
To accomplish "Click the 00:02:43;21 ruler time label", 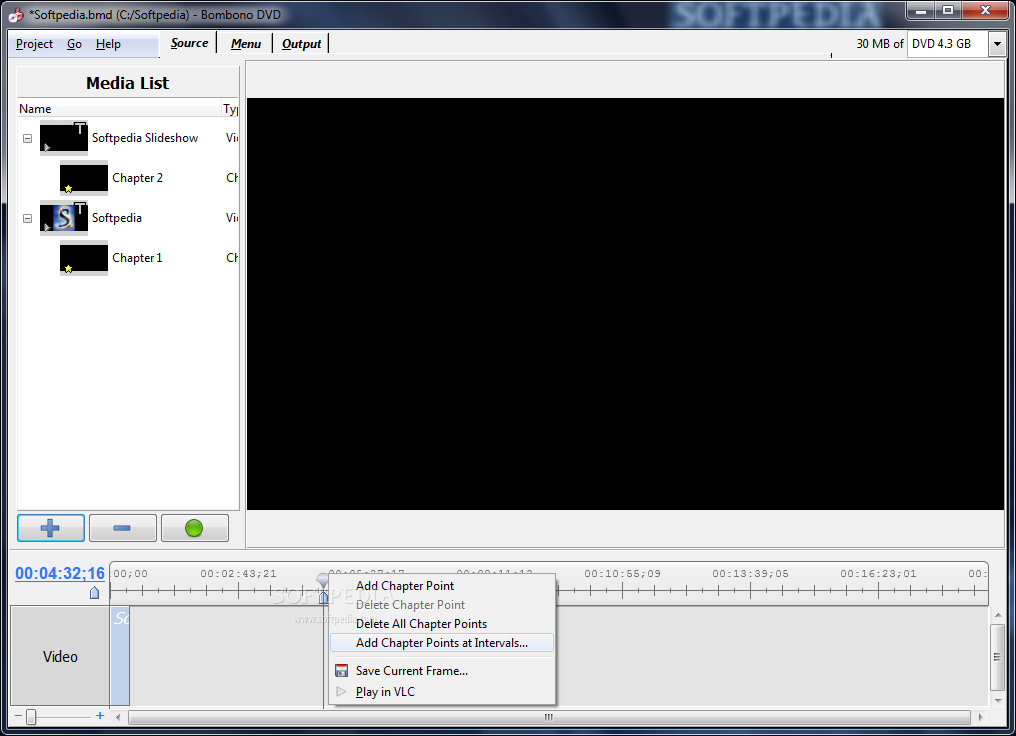I will [238, 573].
